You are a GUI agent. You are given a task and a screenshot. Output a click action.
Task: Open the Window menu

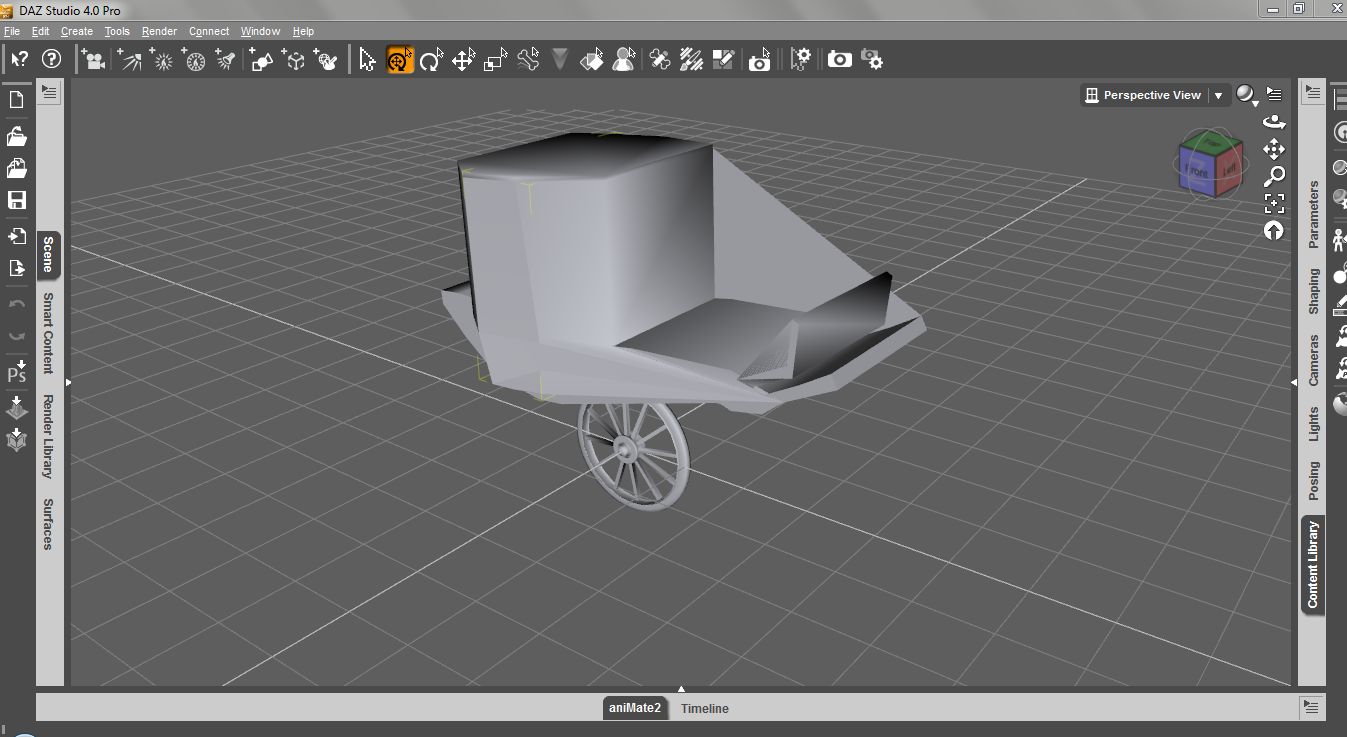[260, 31]
